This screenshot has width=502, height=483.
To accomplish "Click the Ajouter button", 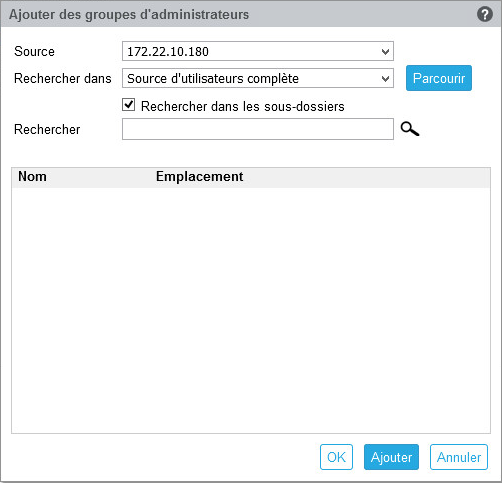I will 391,457.
